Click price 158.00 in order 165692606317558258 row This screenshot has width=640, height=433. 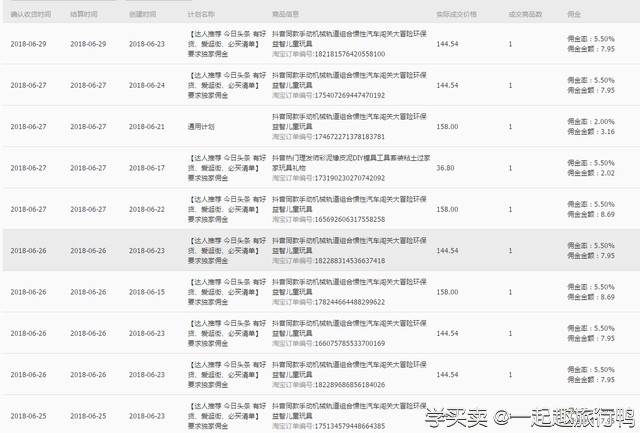447,209
